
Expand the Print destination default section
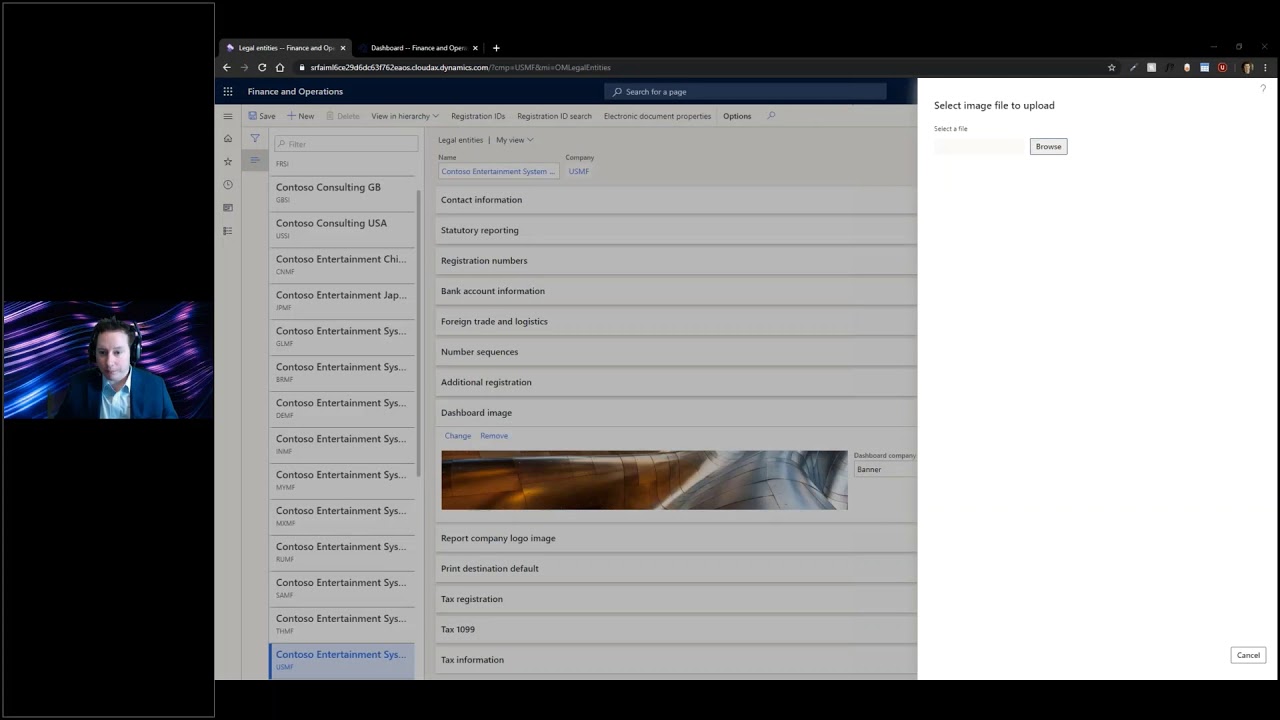(x=677, y=569)
